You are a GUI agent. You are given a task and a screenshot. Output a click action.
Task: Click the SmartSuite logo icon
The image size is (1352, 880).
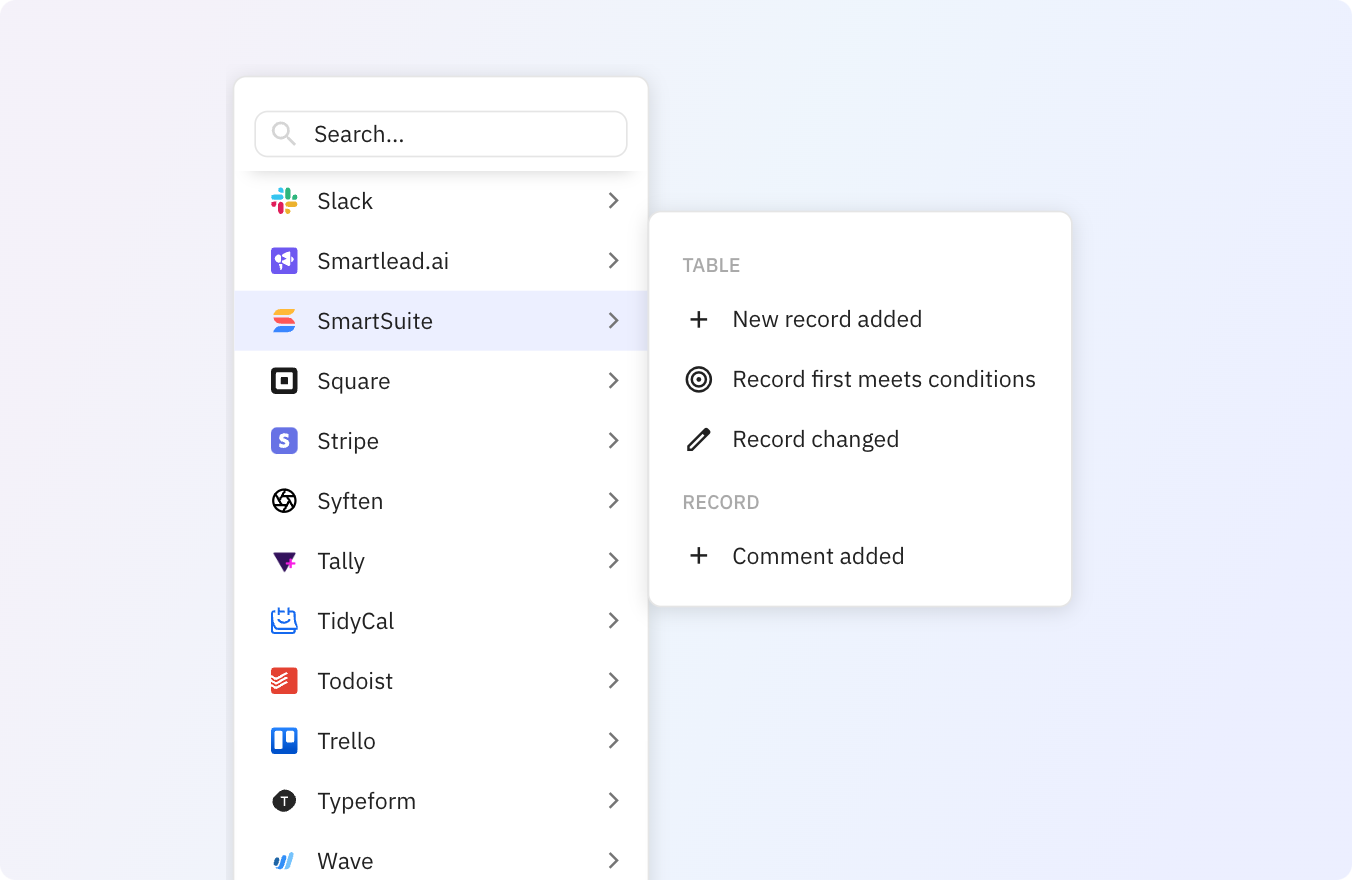pyautogui.click(x=284, y=321)
